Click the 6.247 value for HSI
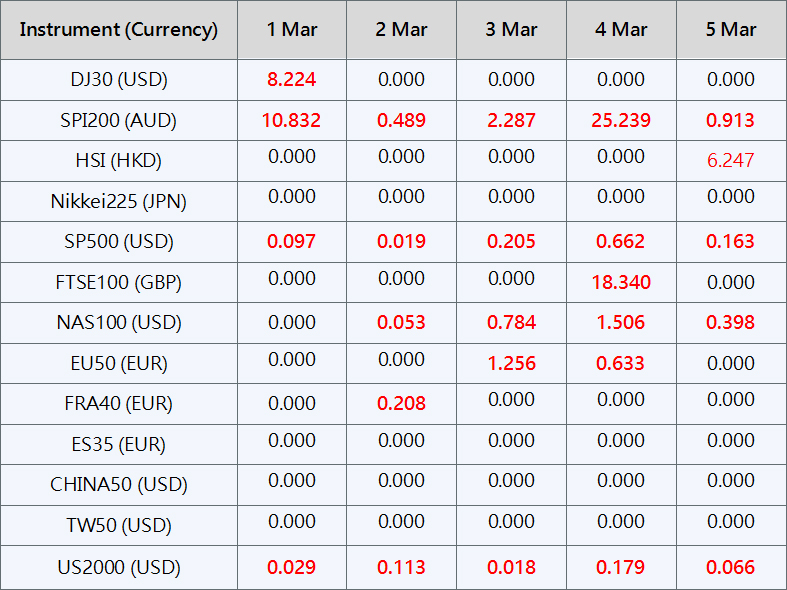 (x=731, y=160)
